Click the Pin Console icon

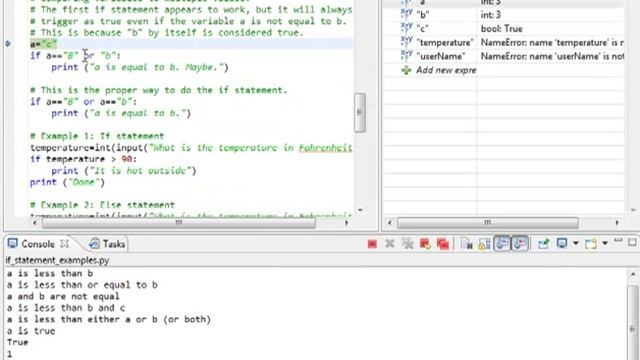coord(543,244)
